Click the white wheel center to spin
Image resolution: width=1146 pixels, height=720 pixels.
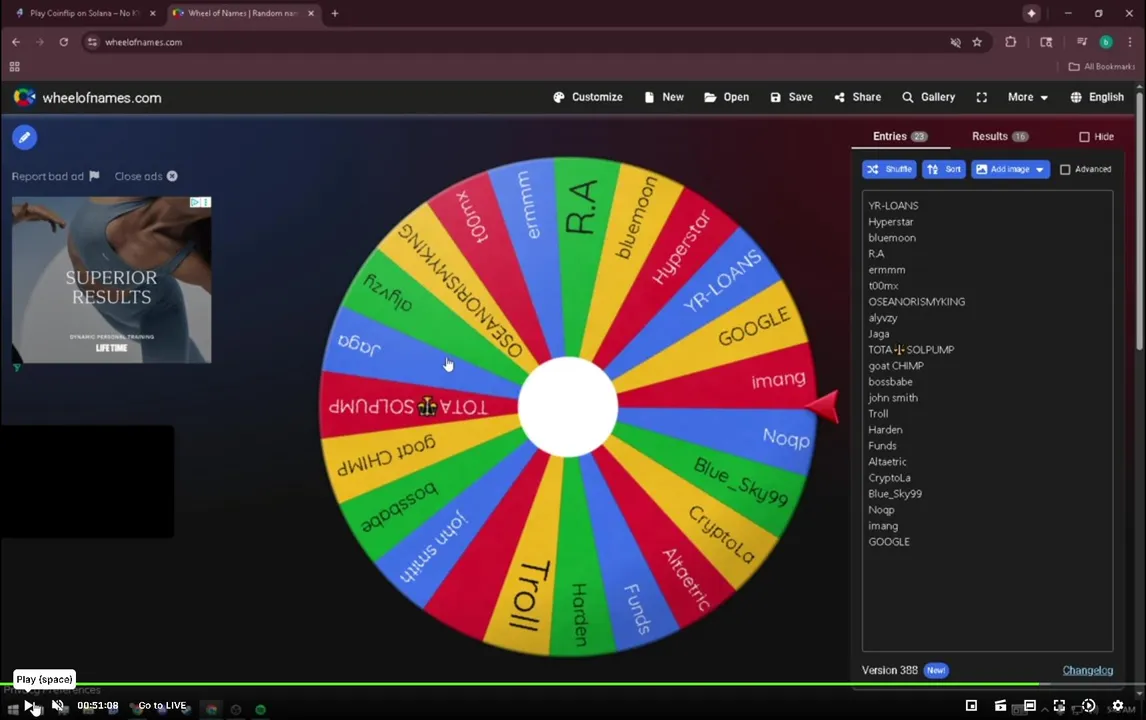pos(568,407)
